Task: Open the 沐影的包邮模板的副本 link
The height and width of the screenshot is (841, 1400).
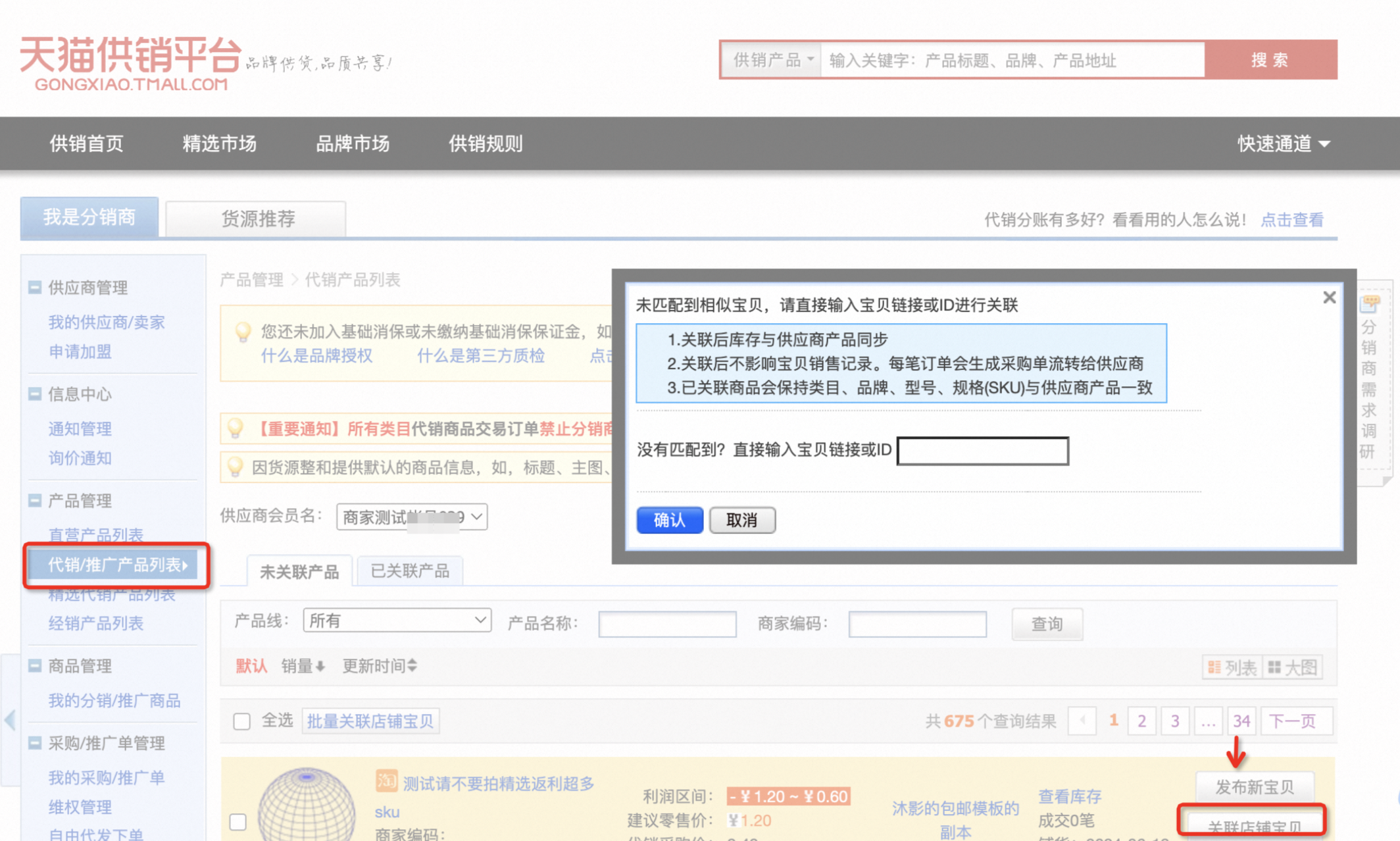Action: [x=955, y=820]
